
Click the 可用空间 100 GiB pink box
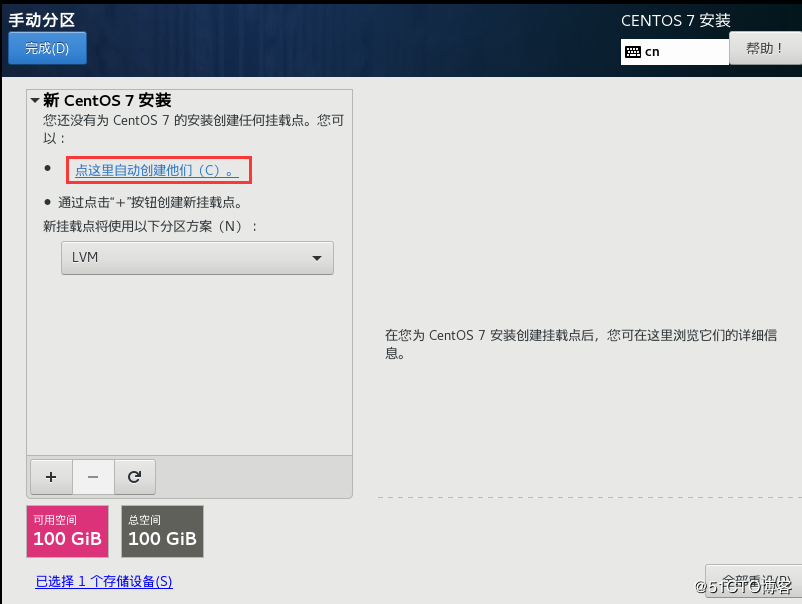(x=68, y=531)
